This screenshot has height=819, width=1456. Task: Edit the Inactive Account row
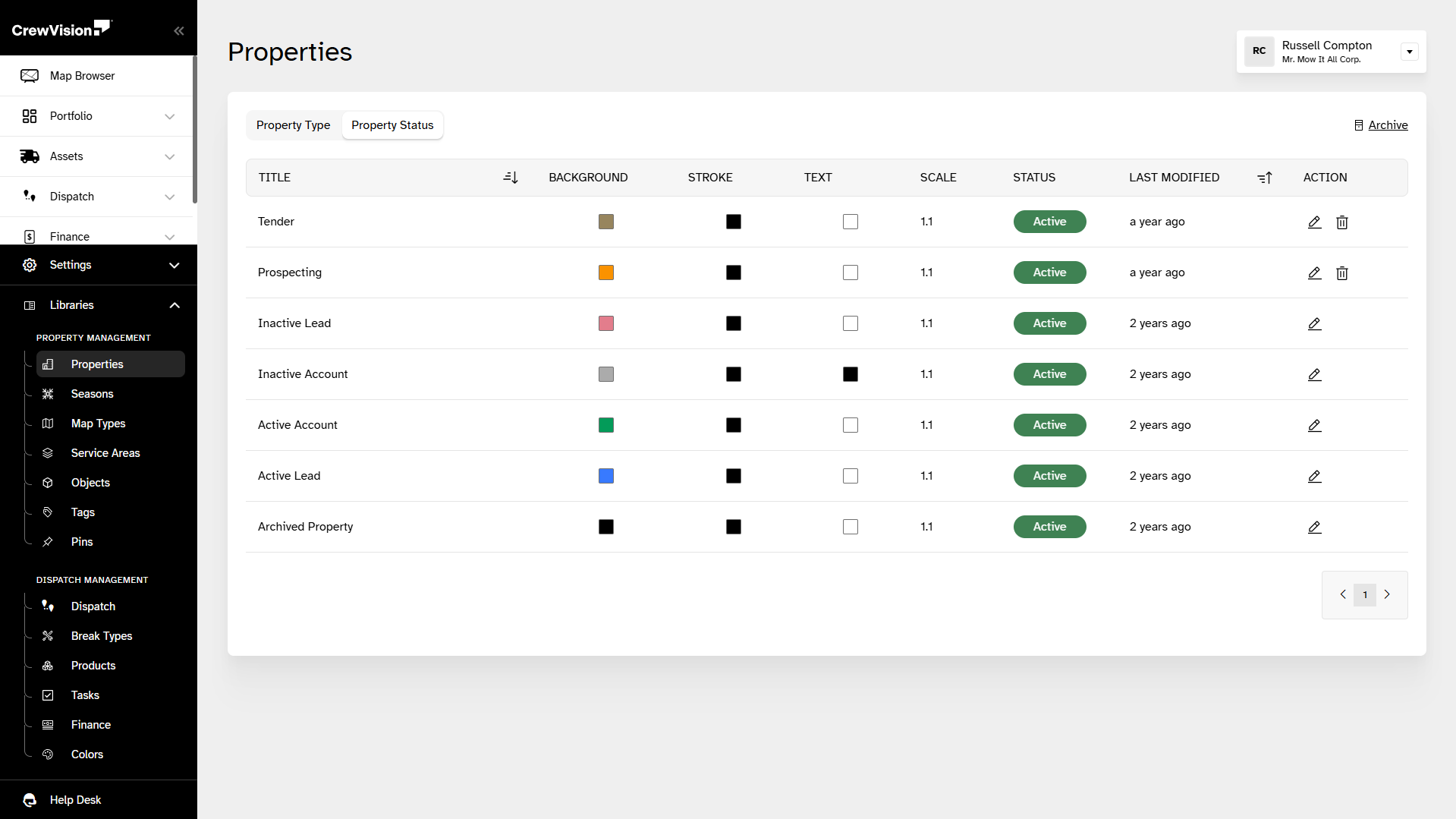(x=1315, y=375)
